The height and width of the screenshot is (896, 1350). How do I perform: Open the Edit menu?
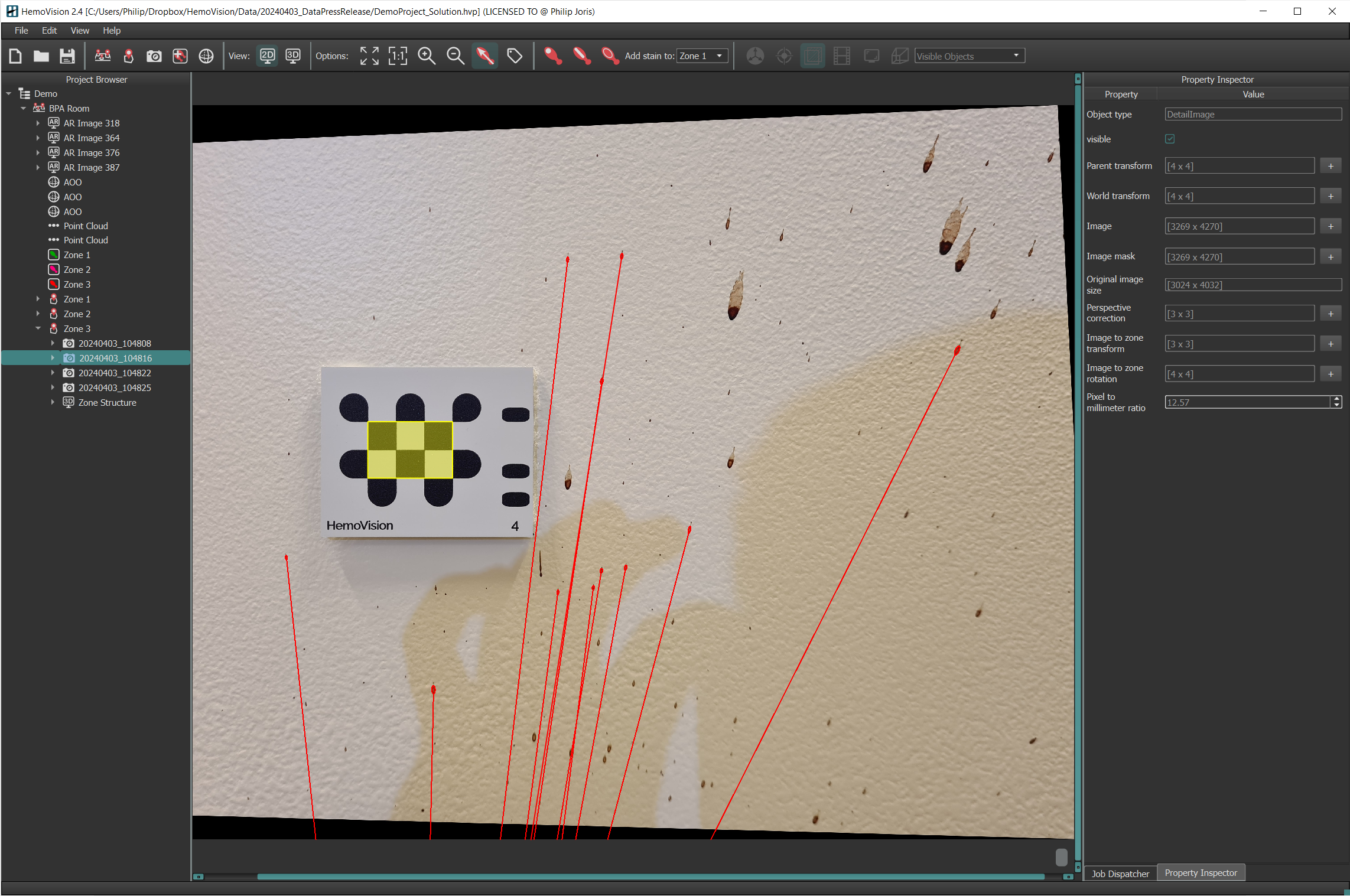click(49, 31)
